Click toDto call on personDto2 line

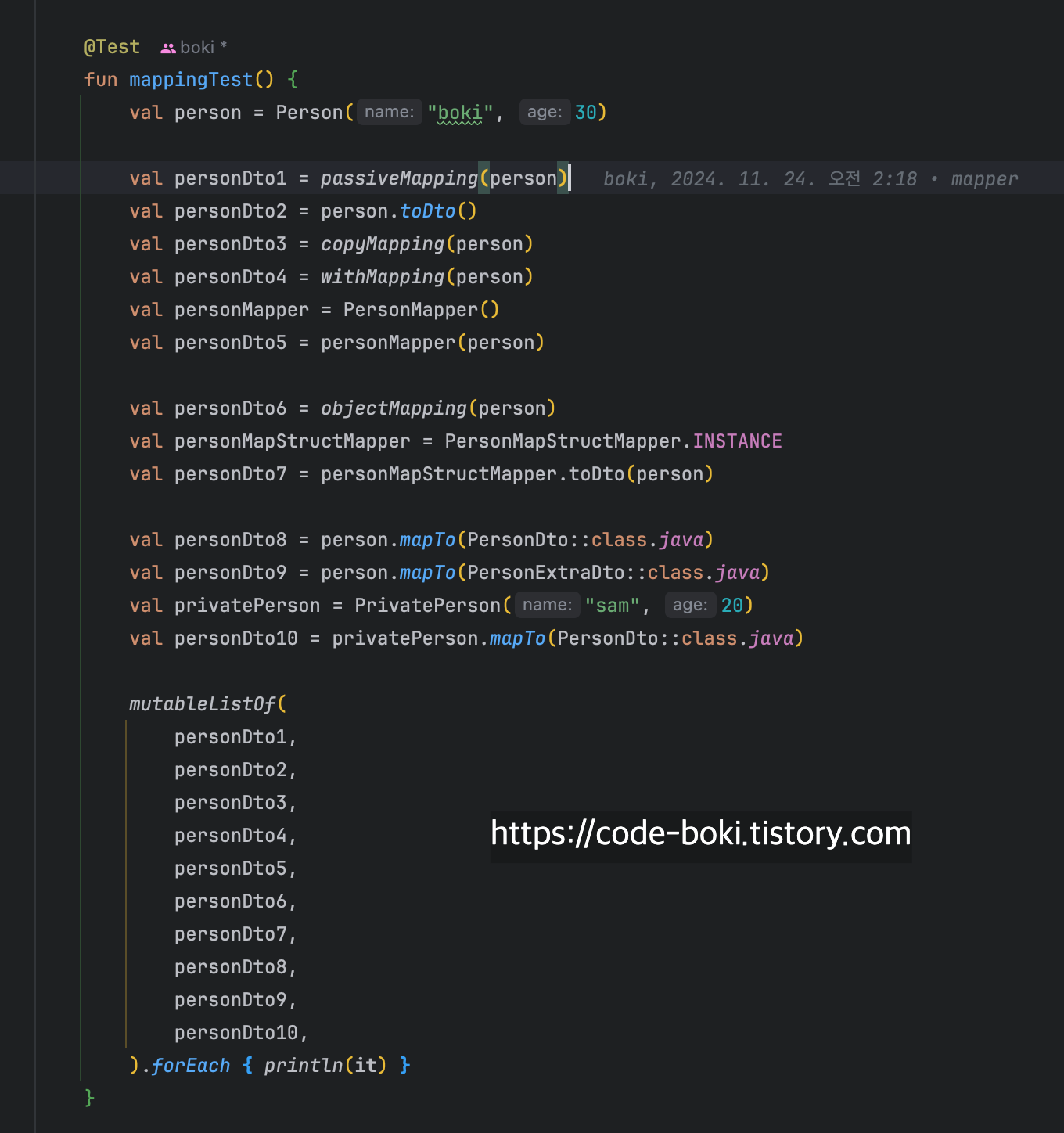pos(427,211)
